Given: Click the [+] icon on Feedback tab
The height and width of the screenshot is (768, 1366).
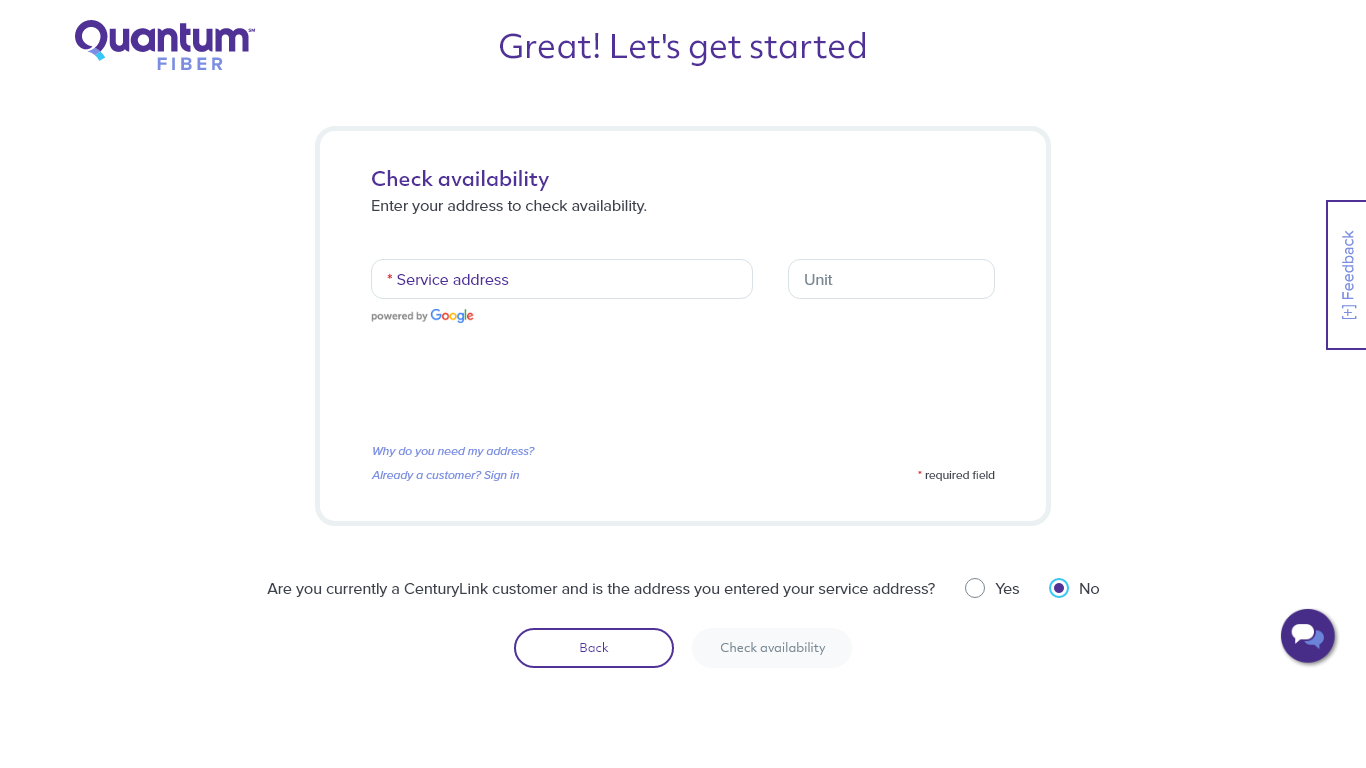Looking at the screenshot, I should [1348, 311].
